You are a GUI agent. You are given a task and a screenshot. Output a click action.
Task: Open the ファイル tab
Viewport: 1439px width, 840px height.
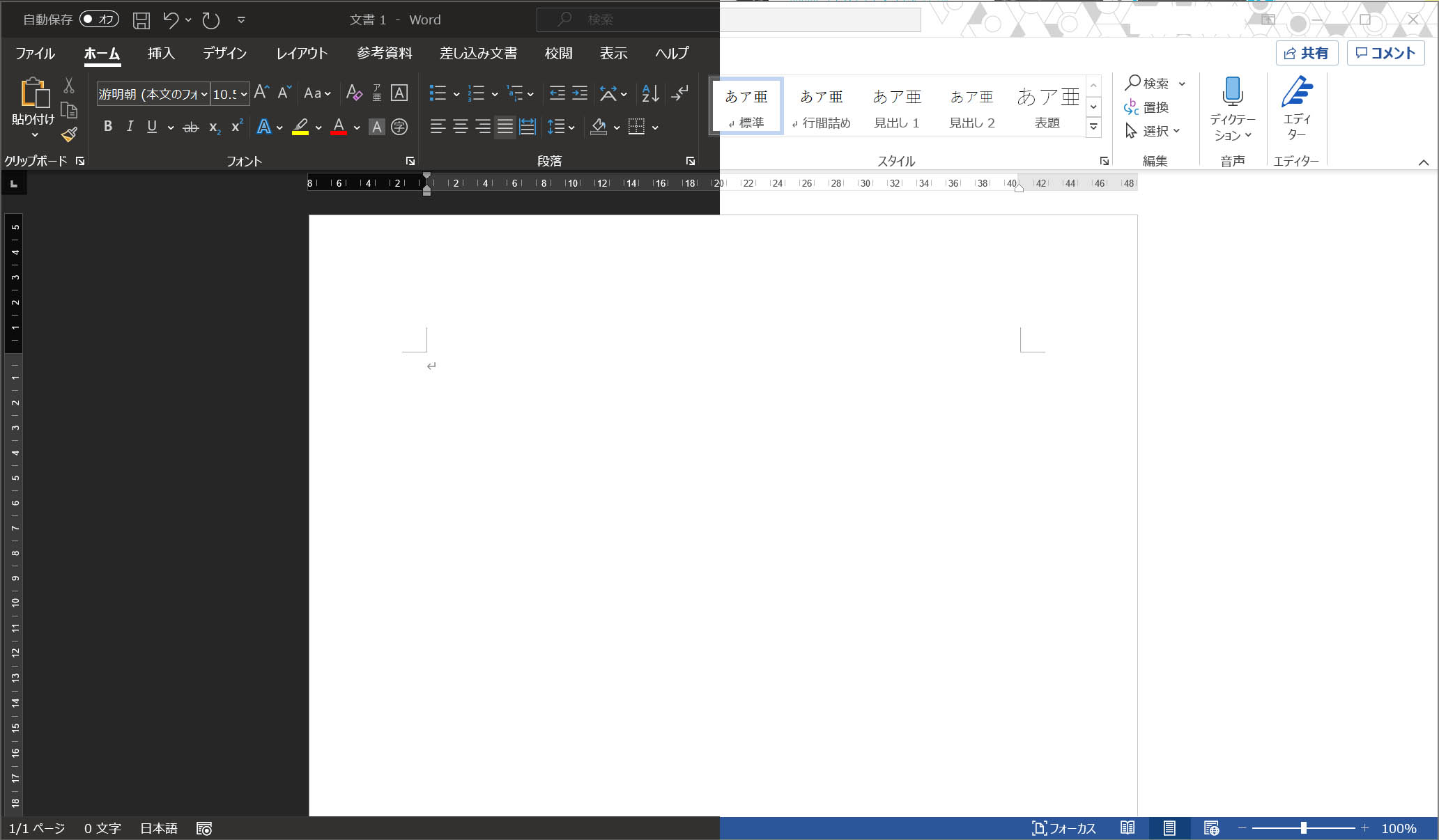click(35, 53)
